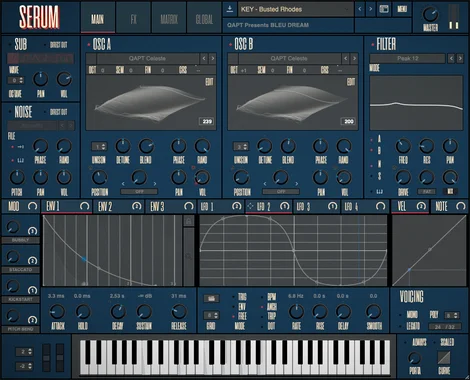Click the envelope lock icon
Screen dimensions: 470x380
tap(189, 221)
